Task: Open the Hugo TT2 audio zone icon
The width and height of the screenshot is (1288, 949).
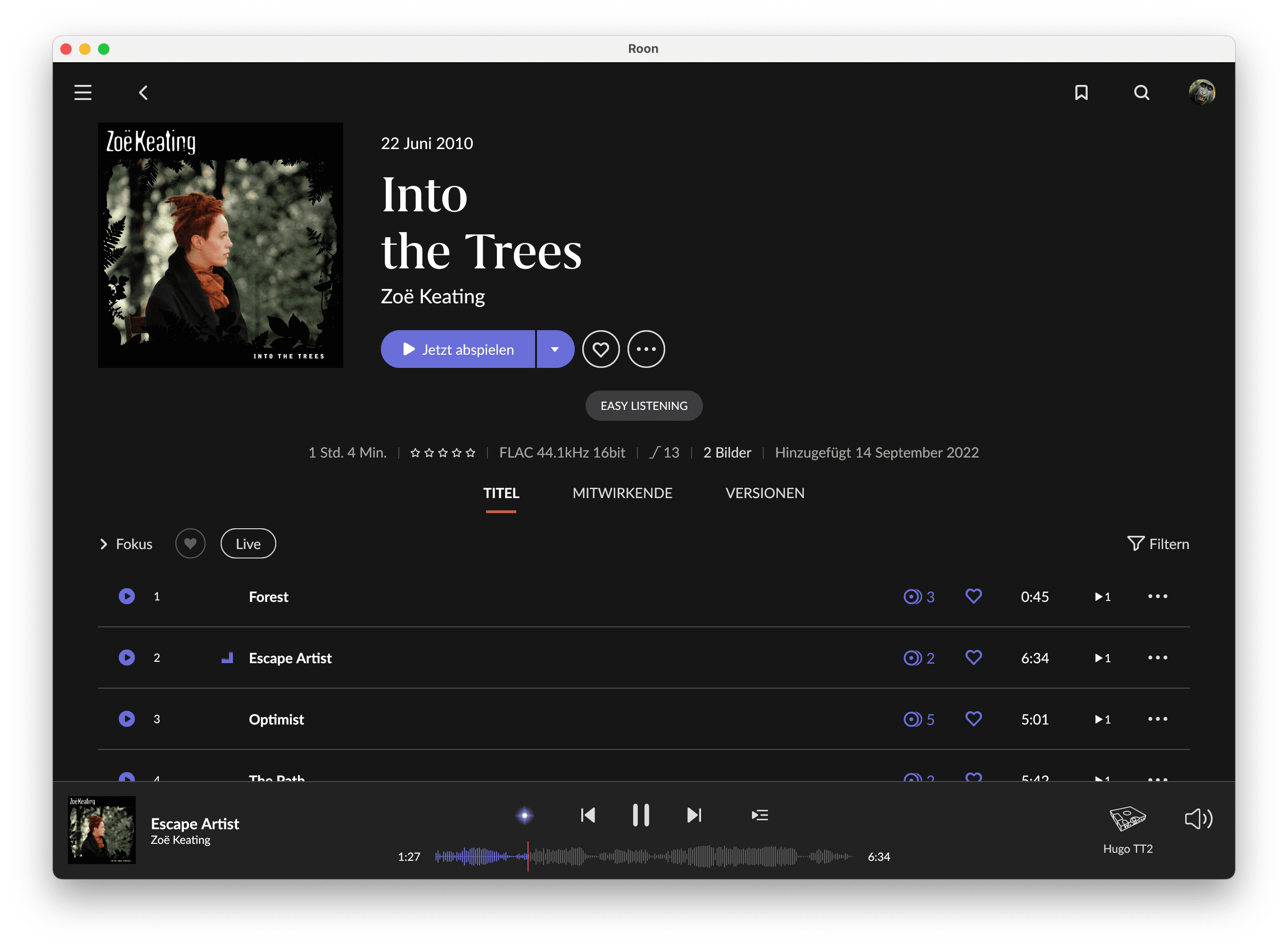Action: tap(1127, 819)
